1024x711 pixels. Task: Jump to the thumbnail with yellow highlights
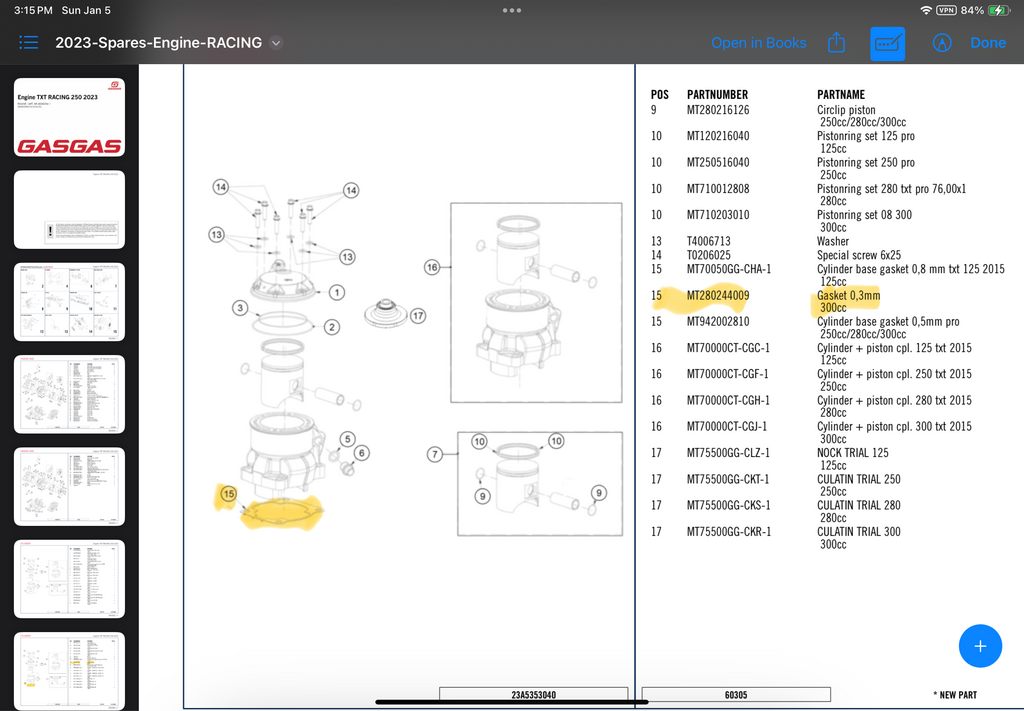pos(69,670)
